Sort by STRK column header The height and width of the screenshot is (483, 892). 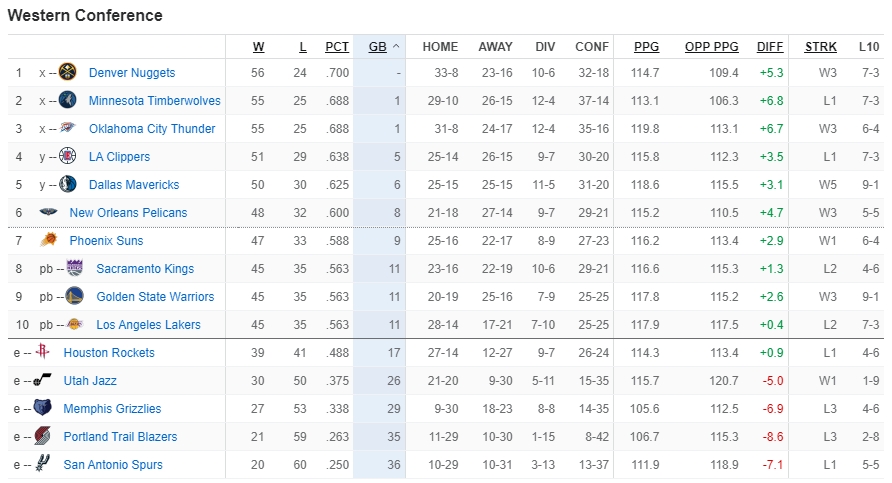[x=820, y=47]
